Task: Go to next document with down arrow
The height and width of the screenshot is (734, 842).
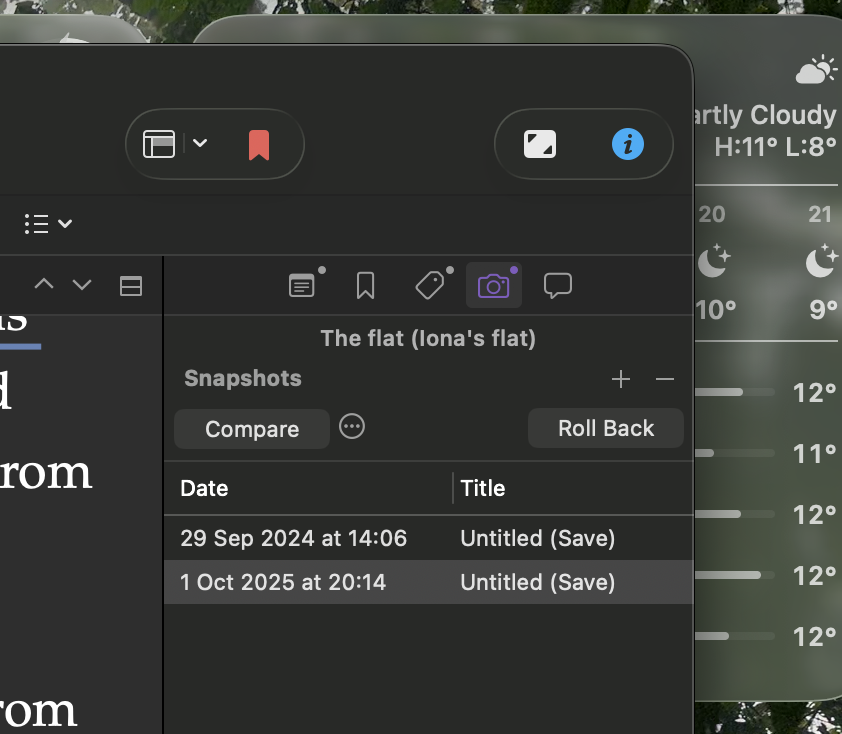Action: click(x=82, y=285)
